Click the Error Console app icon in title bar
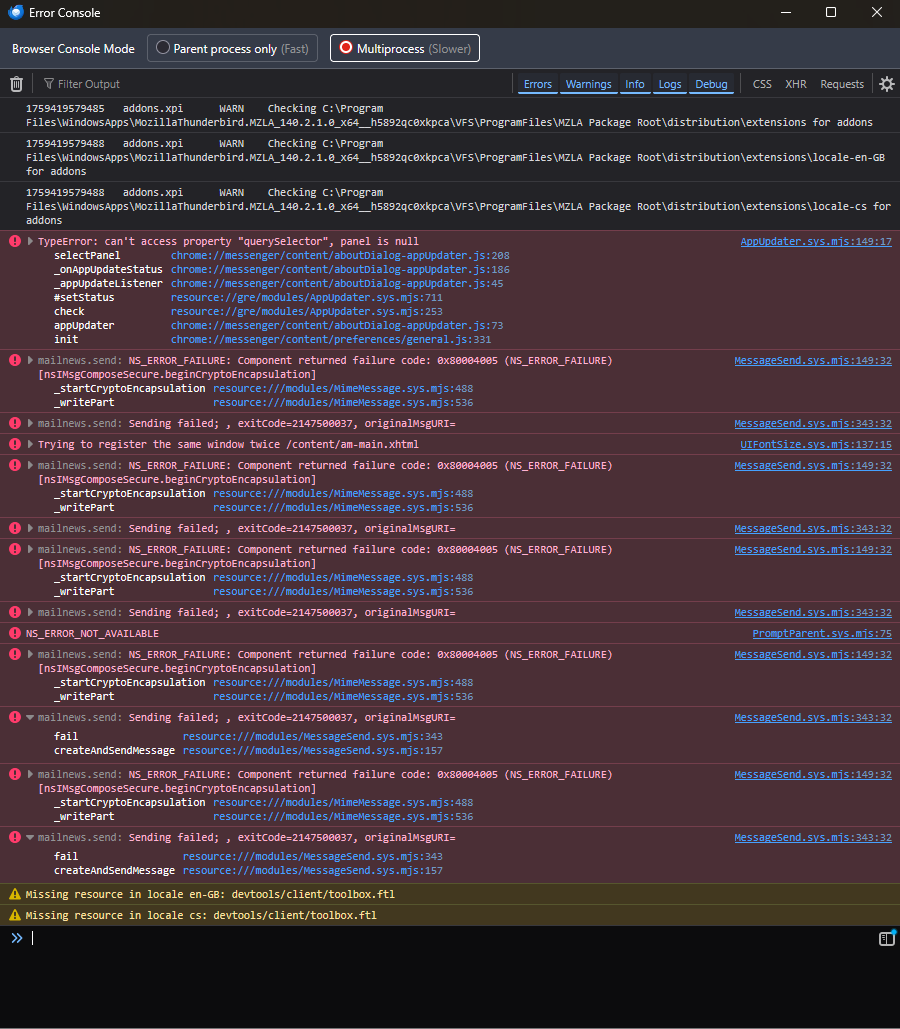 point(15,13)
